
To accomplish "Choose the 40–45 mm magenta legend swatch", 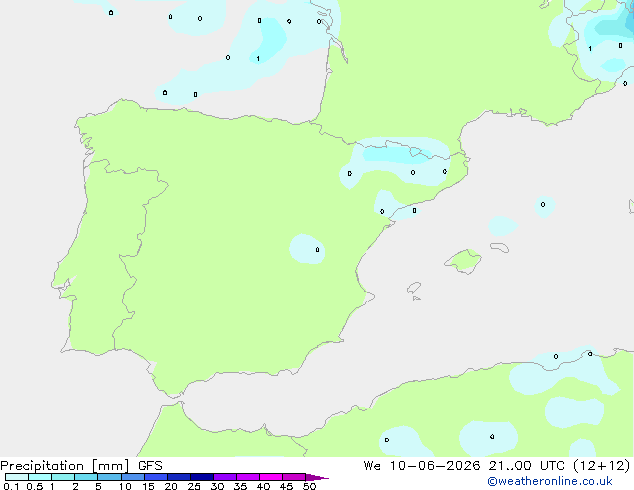I will 271,477.
